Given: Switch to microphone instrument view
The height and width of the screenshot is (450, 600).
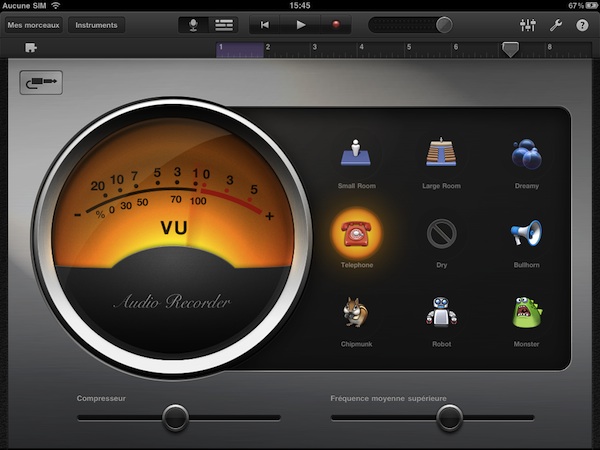Looking at the screenshot, I should (193, 25).
